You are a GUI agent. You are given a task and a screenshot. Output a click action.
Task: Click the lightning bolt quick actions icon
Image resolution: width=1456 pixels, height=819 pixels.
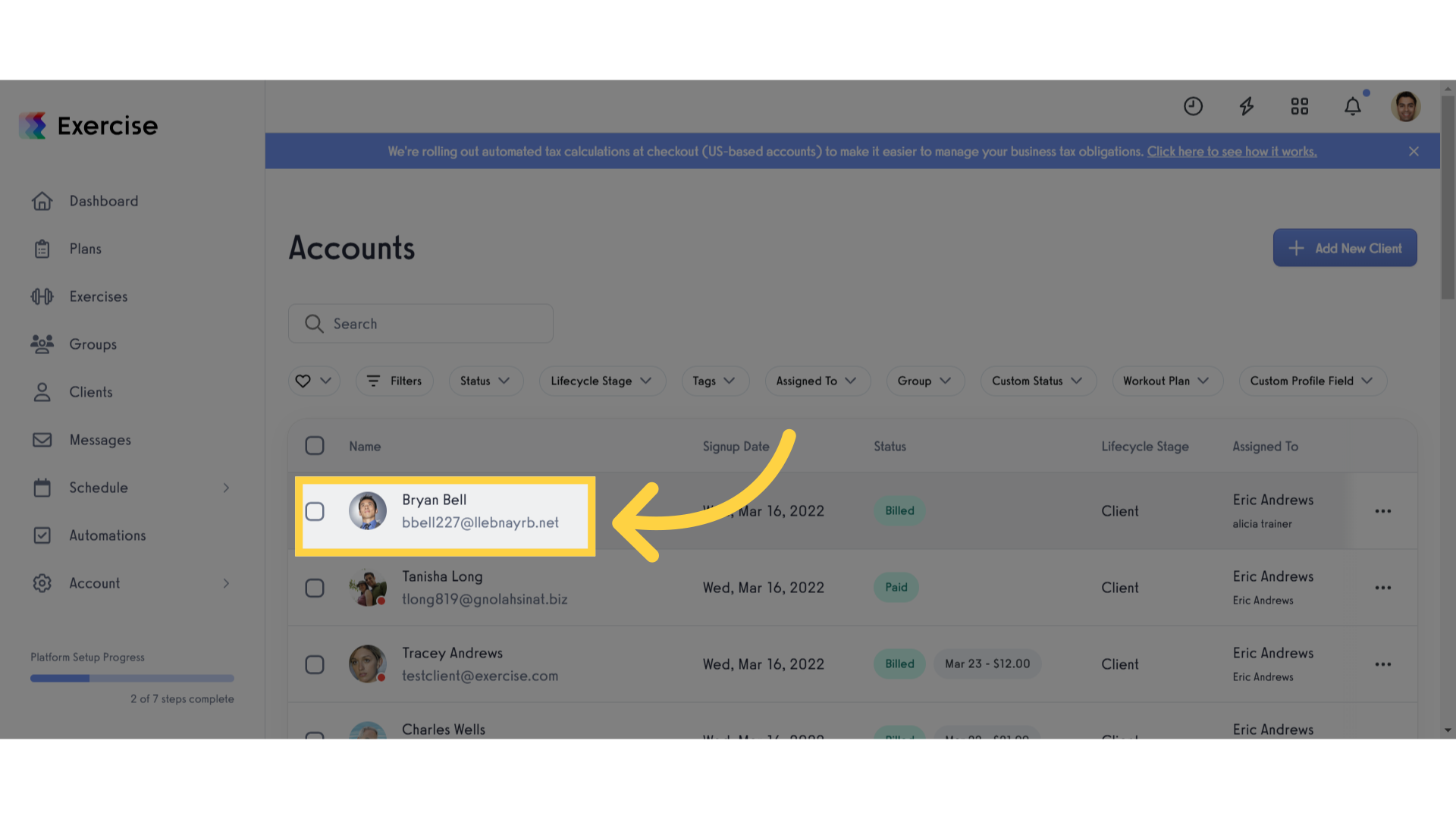1246,106
